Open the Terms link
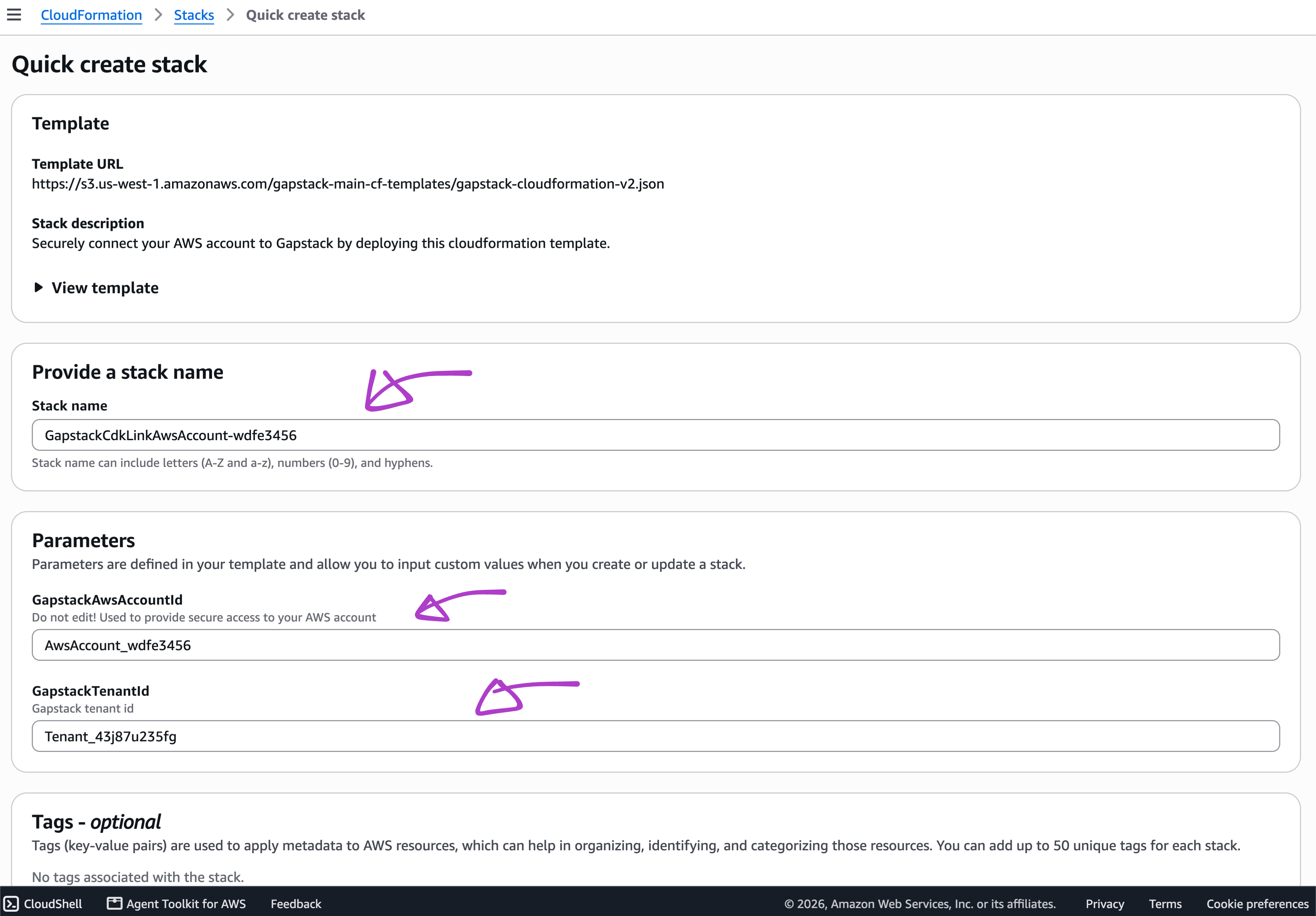Viewport: 1316px width, 916px height. [x=1165, y=903]
